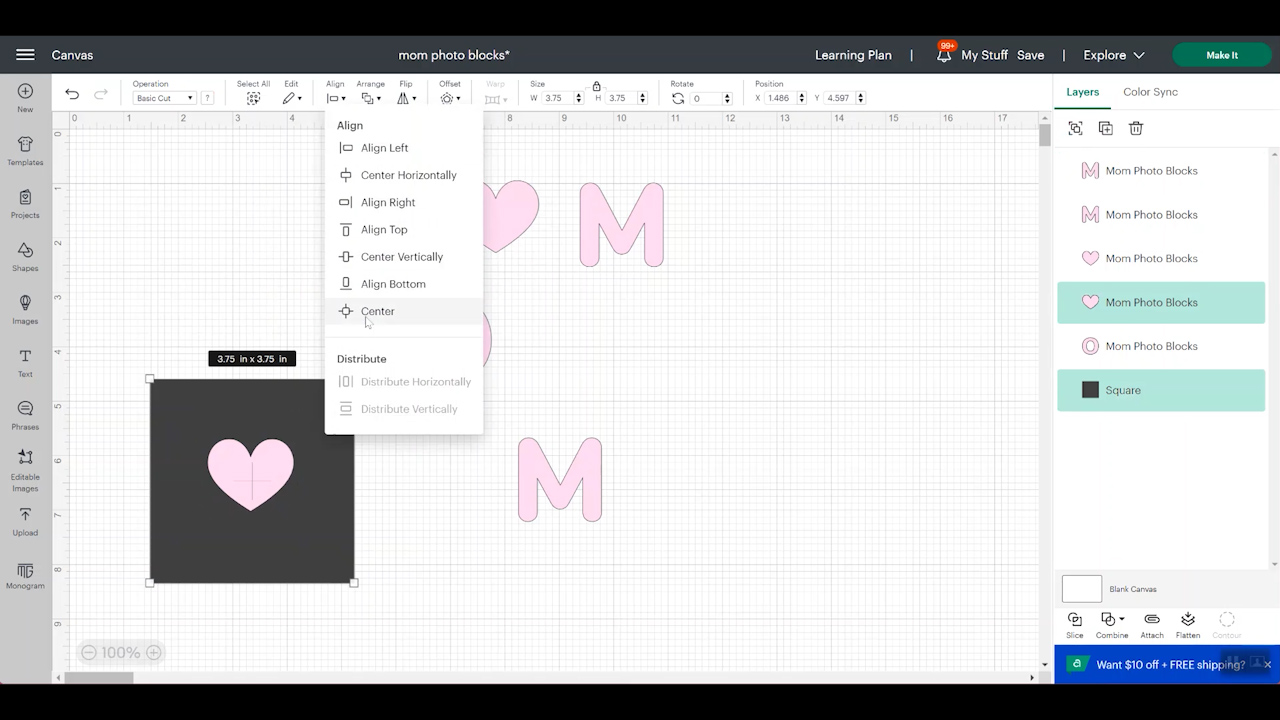
Task: Click the Width input field
Action: point(558,98)
